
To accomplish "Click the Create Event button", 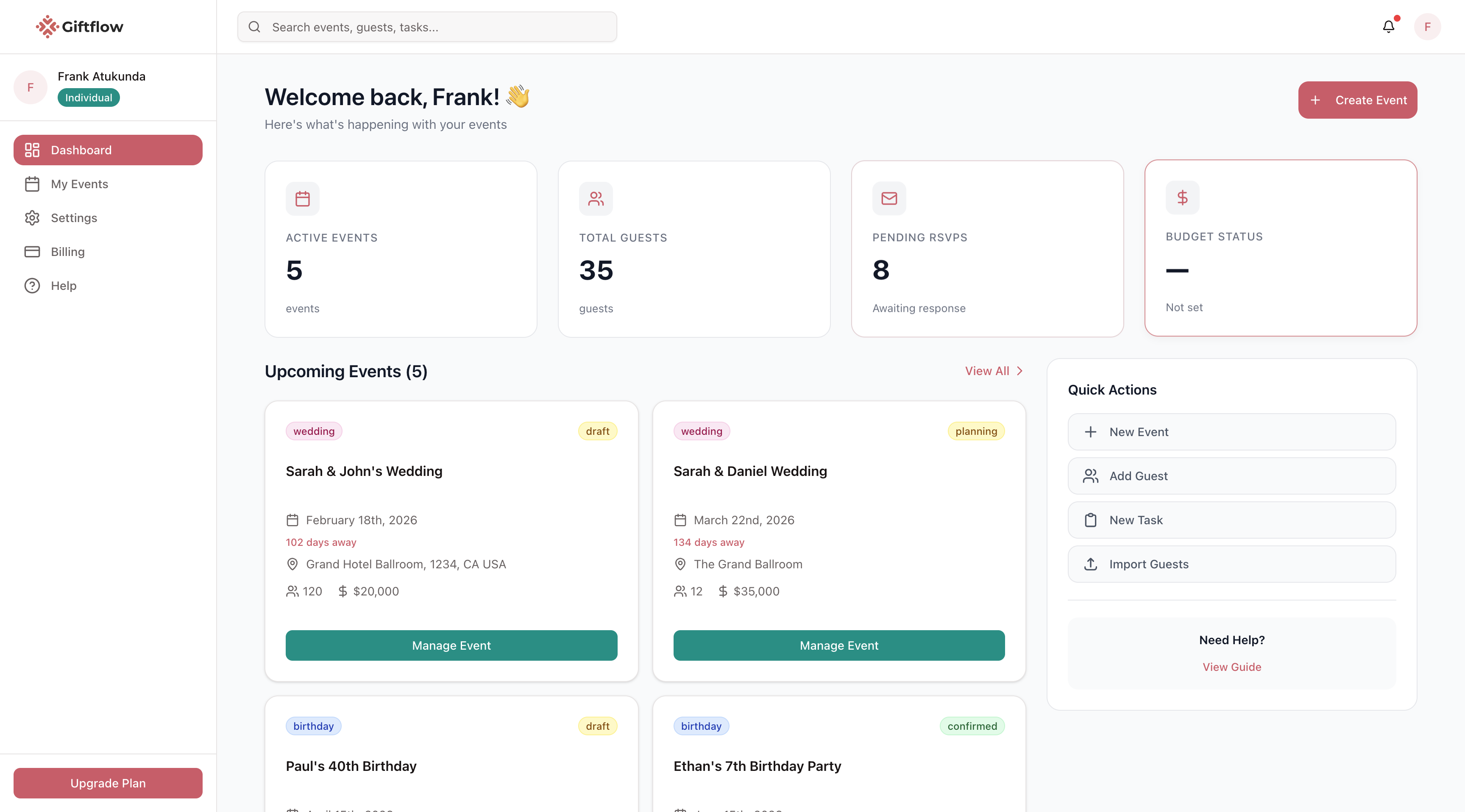I will click(1357, 100).
